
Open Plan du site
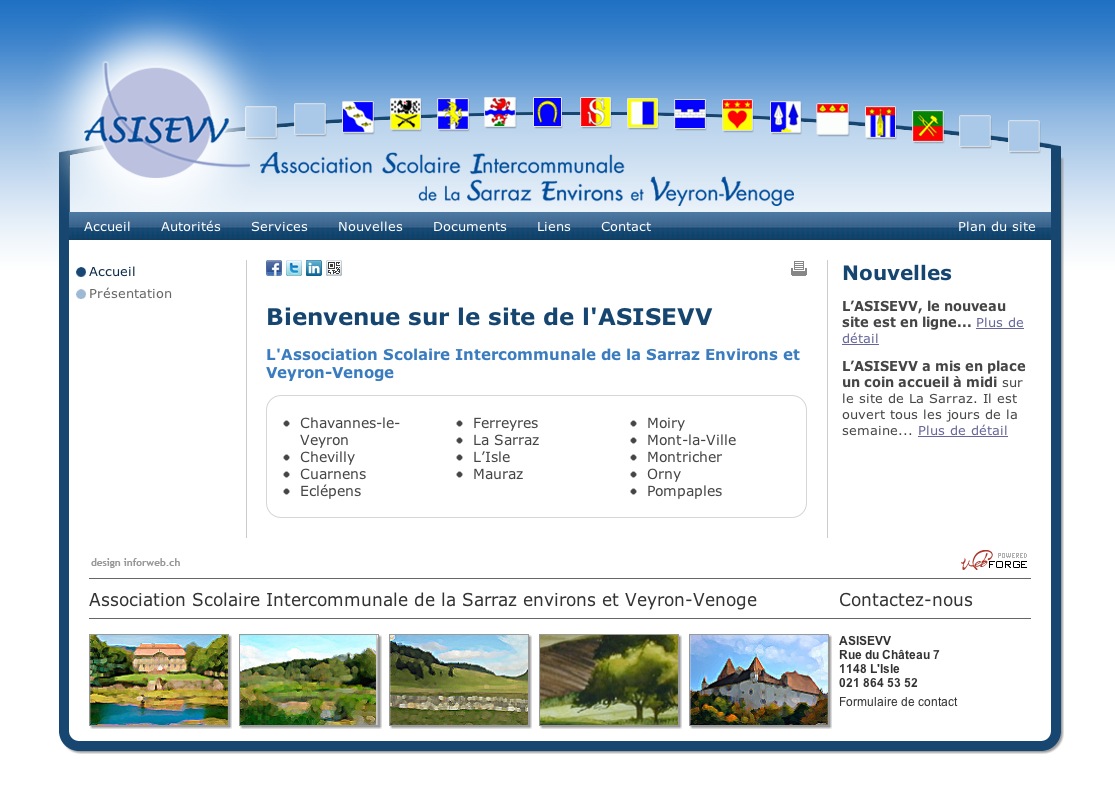point(996,226)
